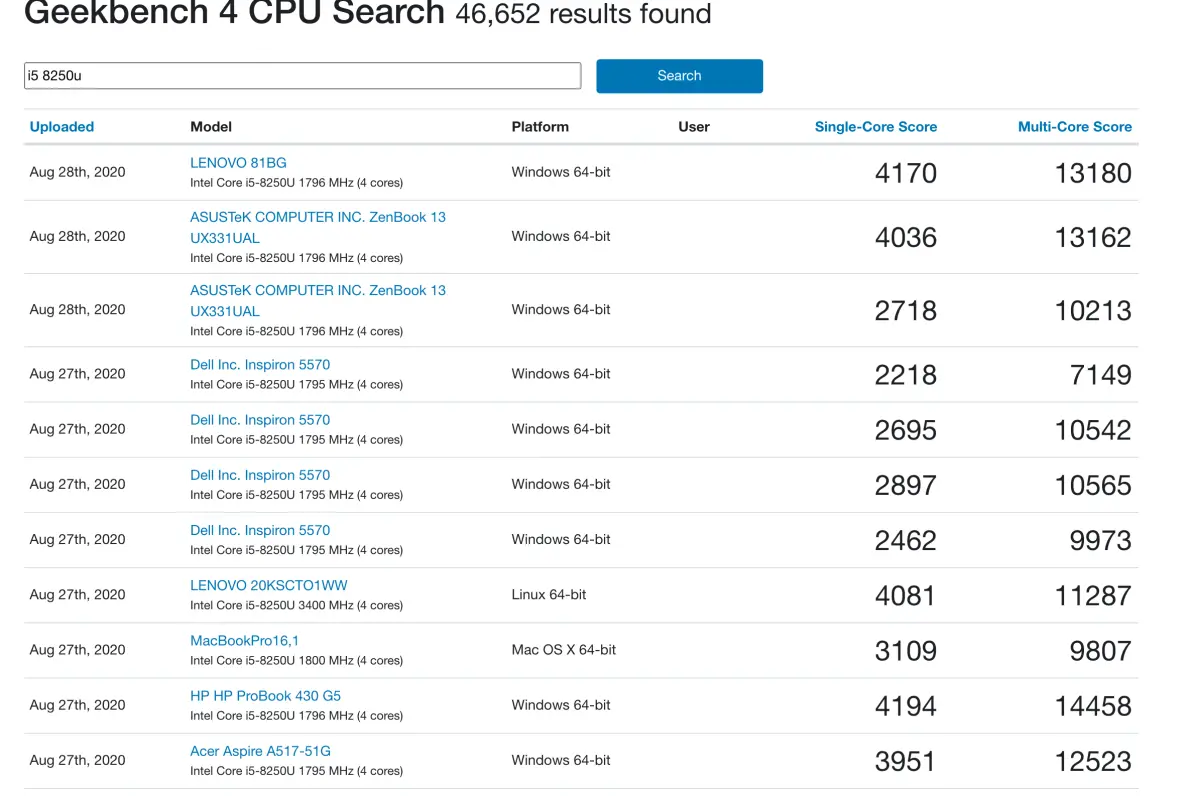Open ZenBook 13 result scoring 2718
Viewport: 1192px width, 797px height.
(318, 300)
